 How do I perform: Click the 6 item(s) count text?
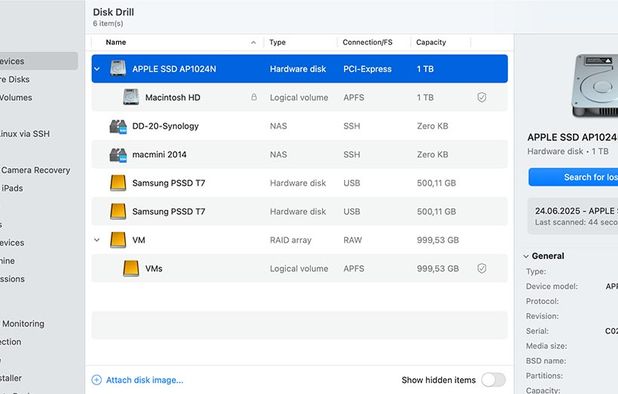pyautogui.click(x=108, y=24)
